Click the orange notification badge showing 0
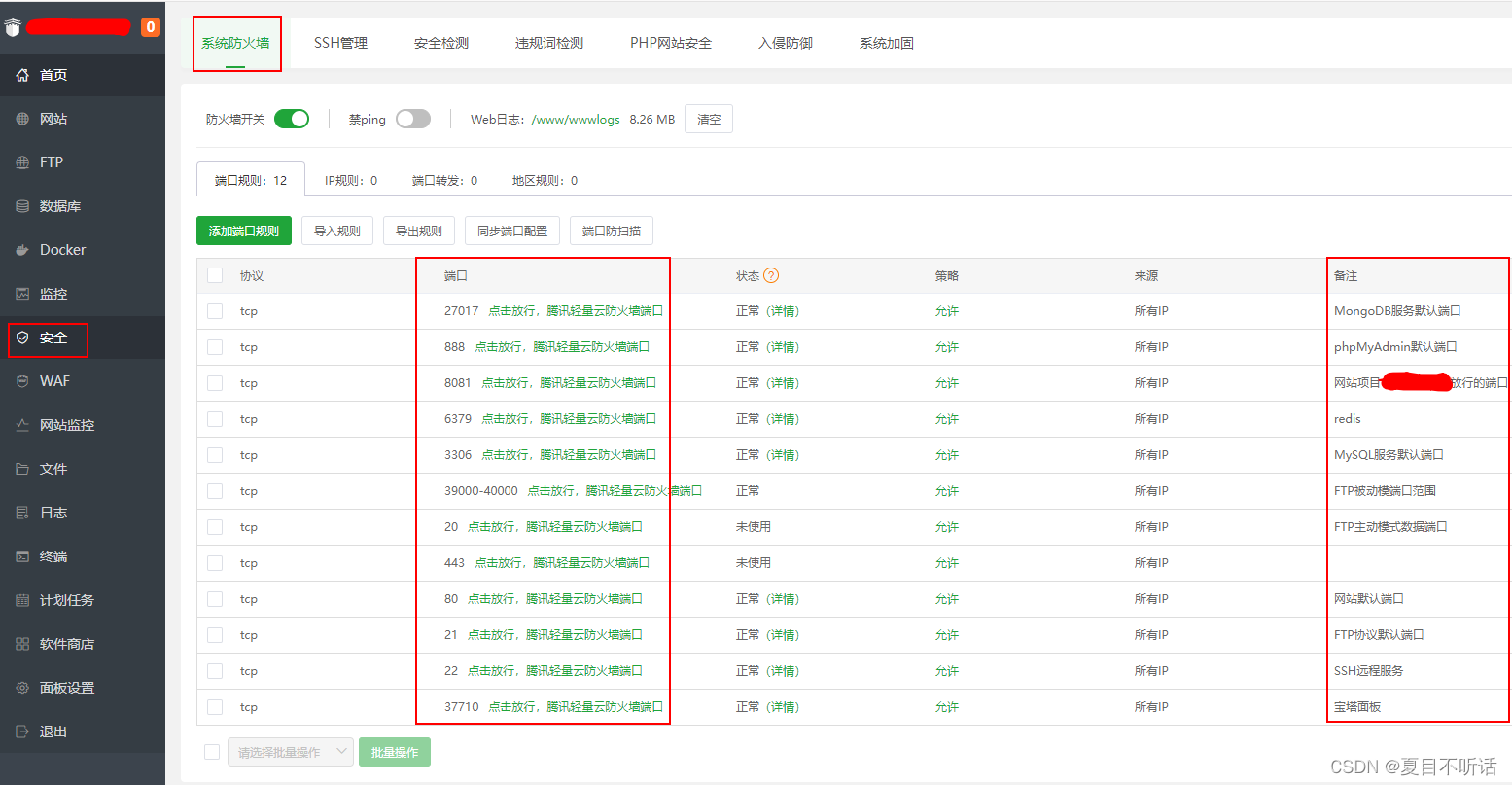Viewport: 1512px width, 785px height. 151,27
